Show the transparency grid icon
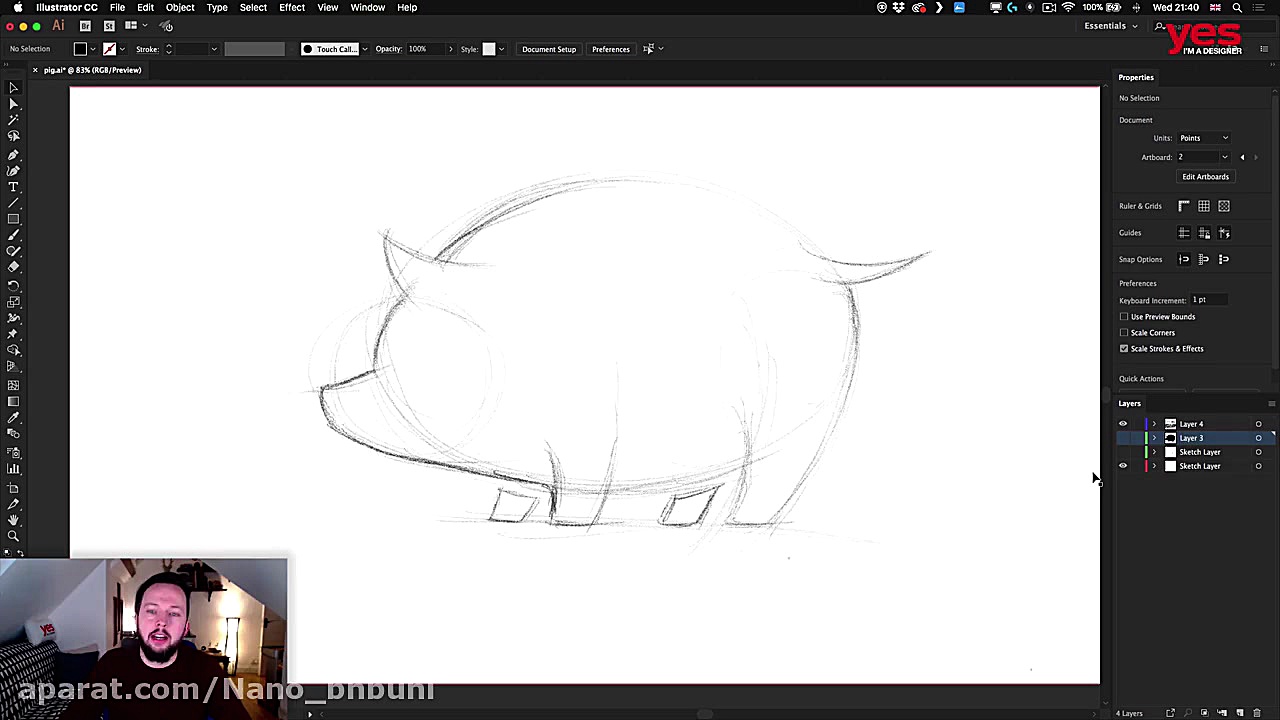 [1223, 206]
